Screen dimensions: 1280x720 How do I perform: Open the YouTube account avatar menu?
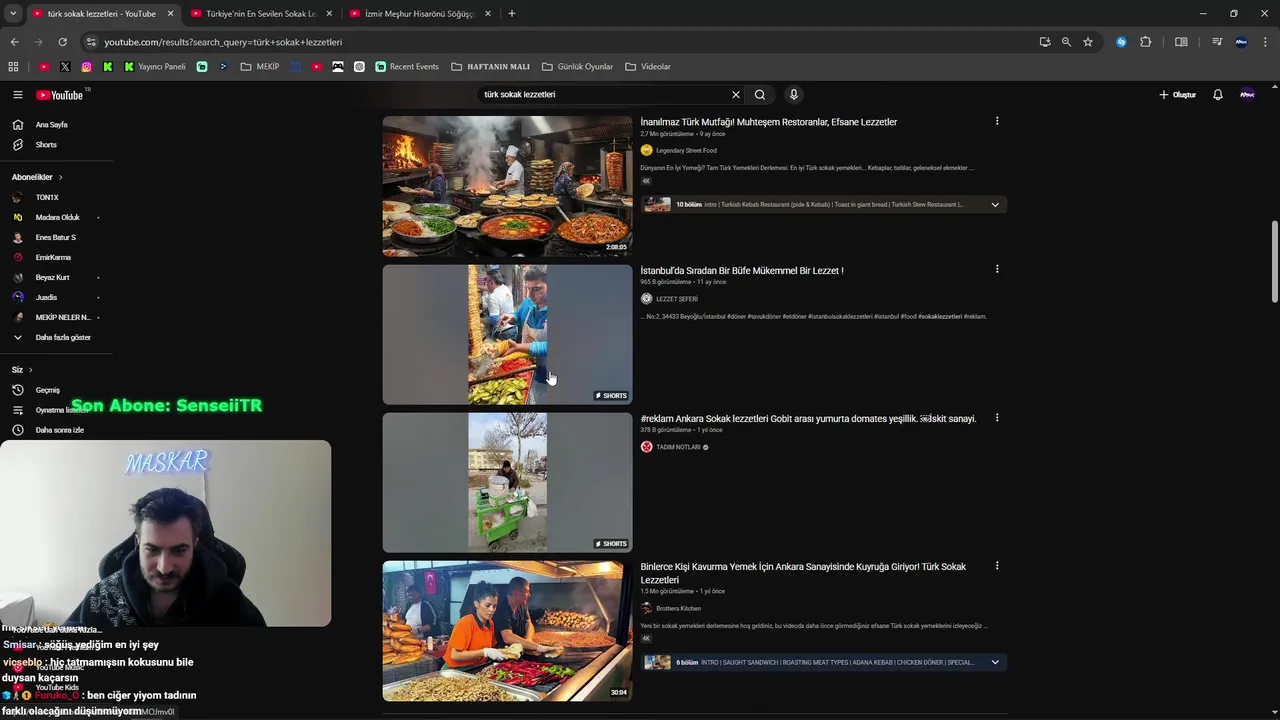tap(1247, 95)
